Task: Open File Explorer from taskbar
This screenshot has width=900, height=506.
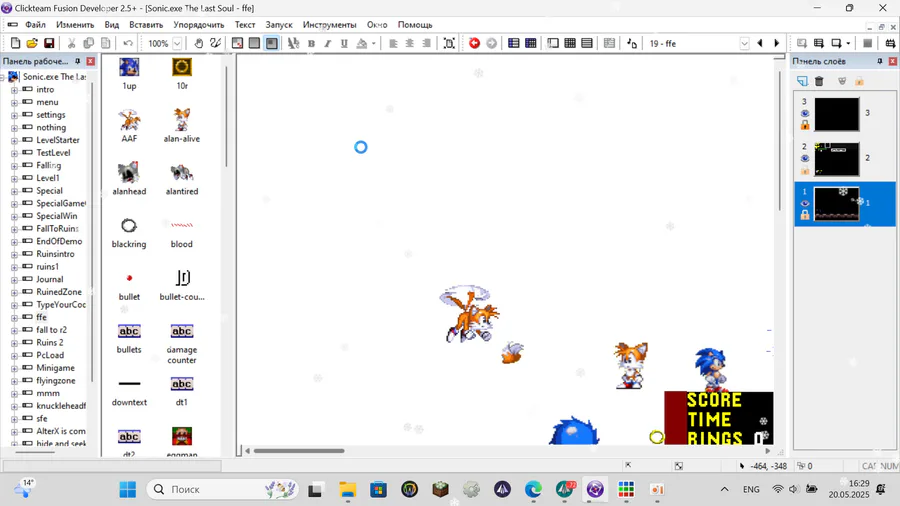Action: point(347,489)
